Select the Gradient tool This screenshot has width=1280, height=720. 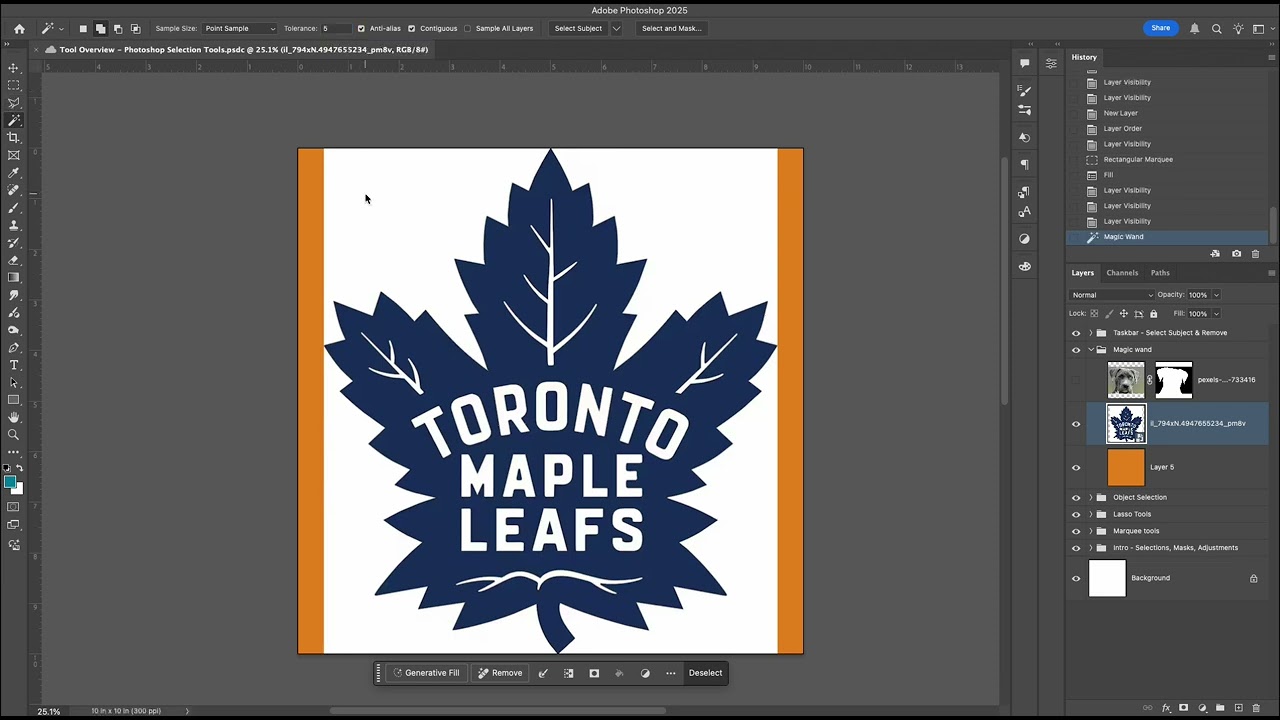point(14,278)
